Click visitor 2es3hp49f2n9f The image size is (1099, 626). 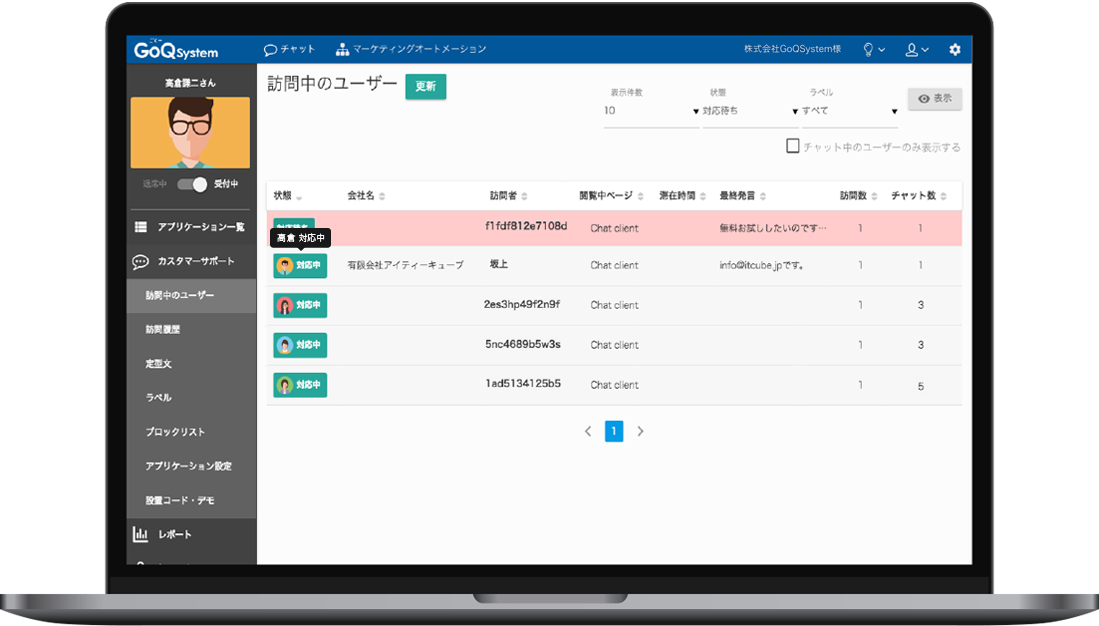pyautogui.click(x=522, y=304)
